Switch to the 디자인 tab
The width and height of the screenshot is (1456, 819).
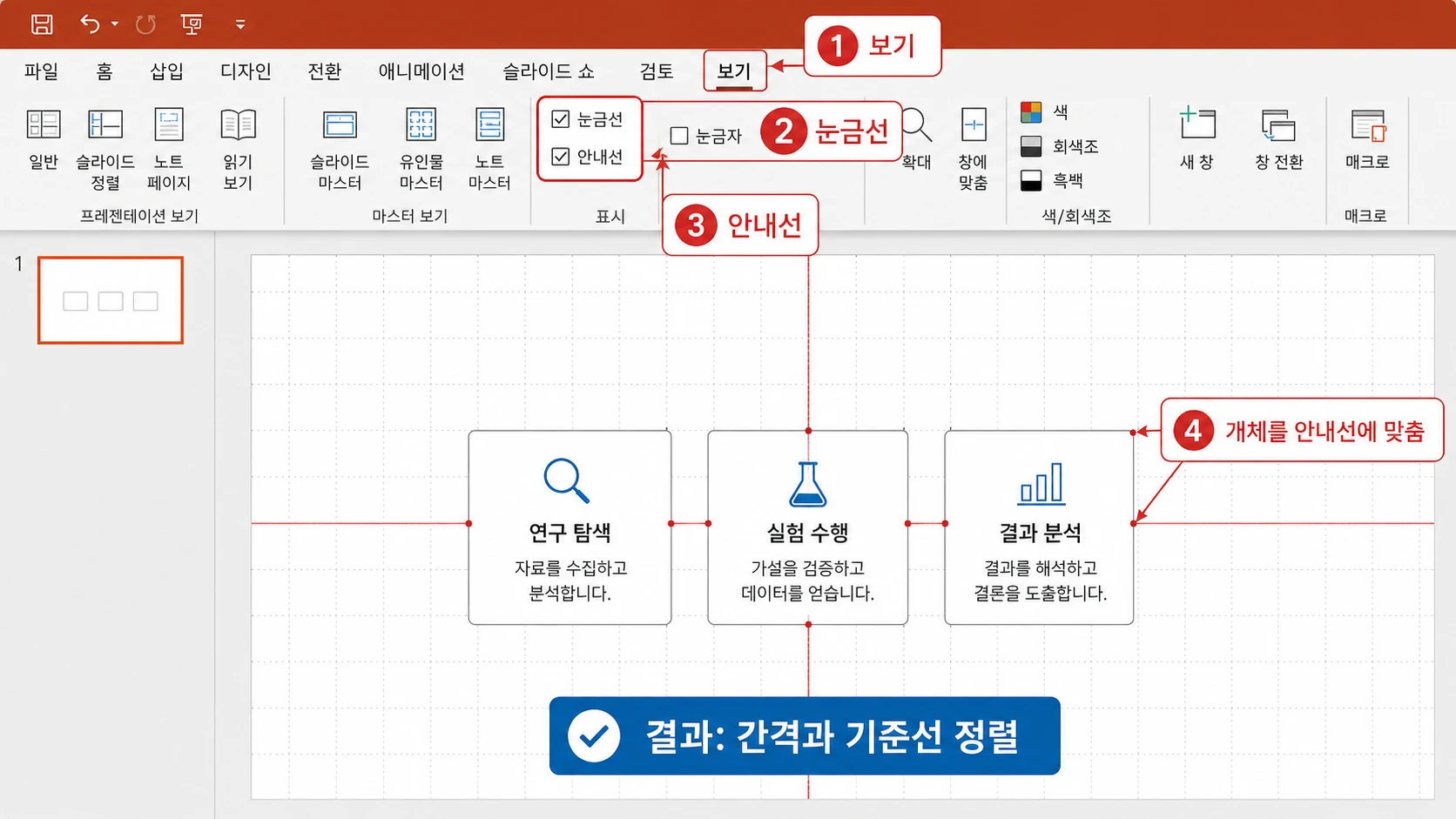246,71
